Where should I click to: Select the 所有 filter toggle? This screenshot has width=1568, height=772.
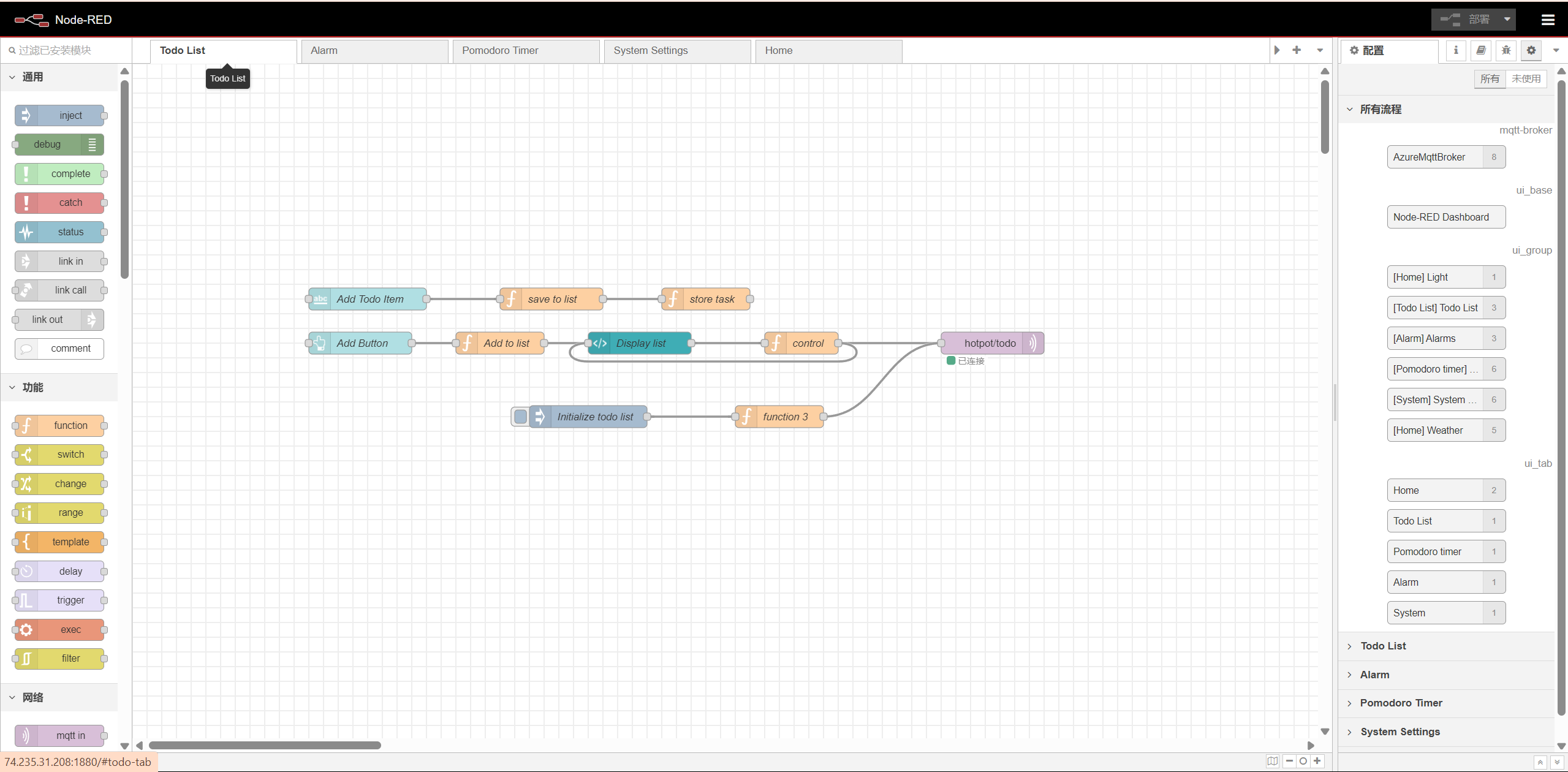pyautogui.click(x=1490, y=78)
